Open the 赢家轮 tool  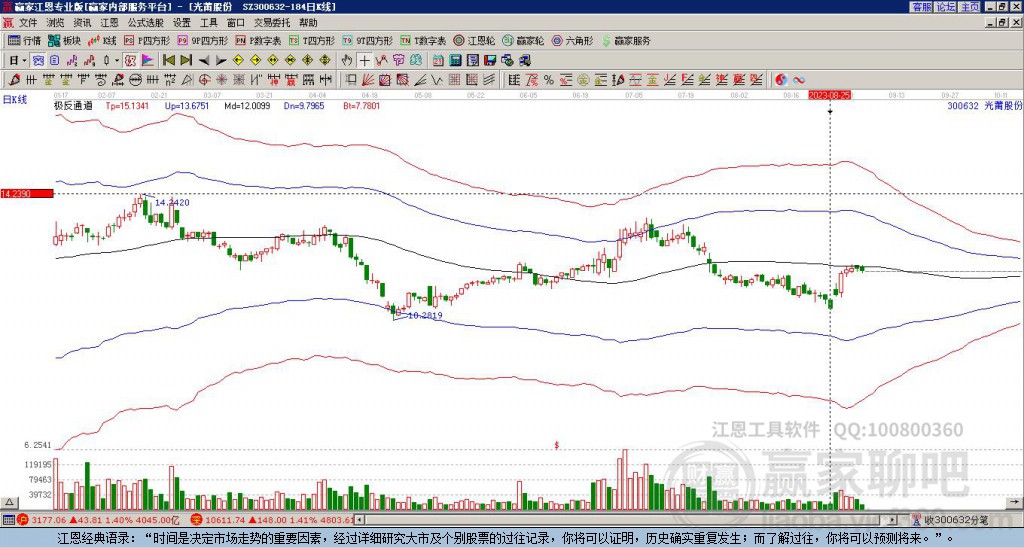(523, 40)
